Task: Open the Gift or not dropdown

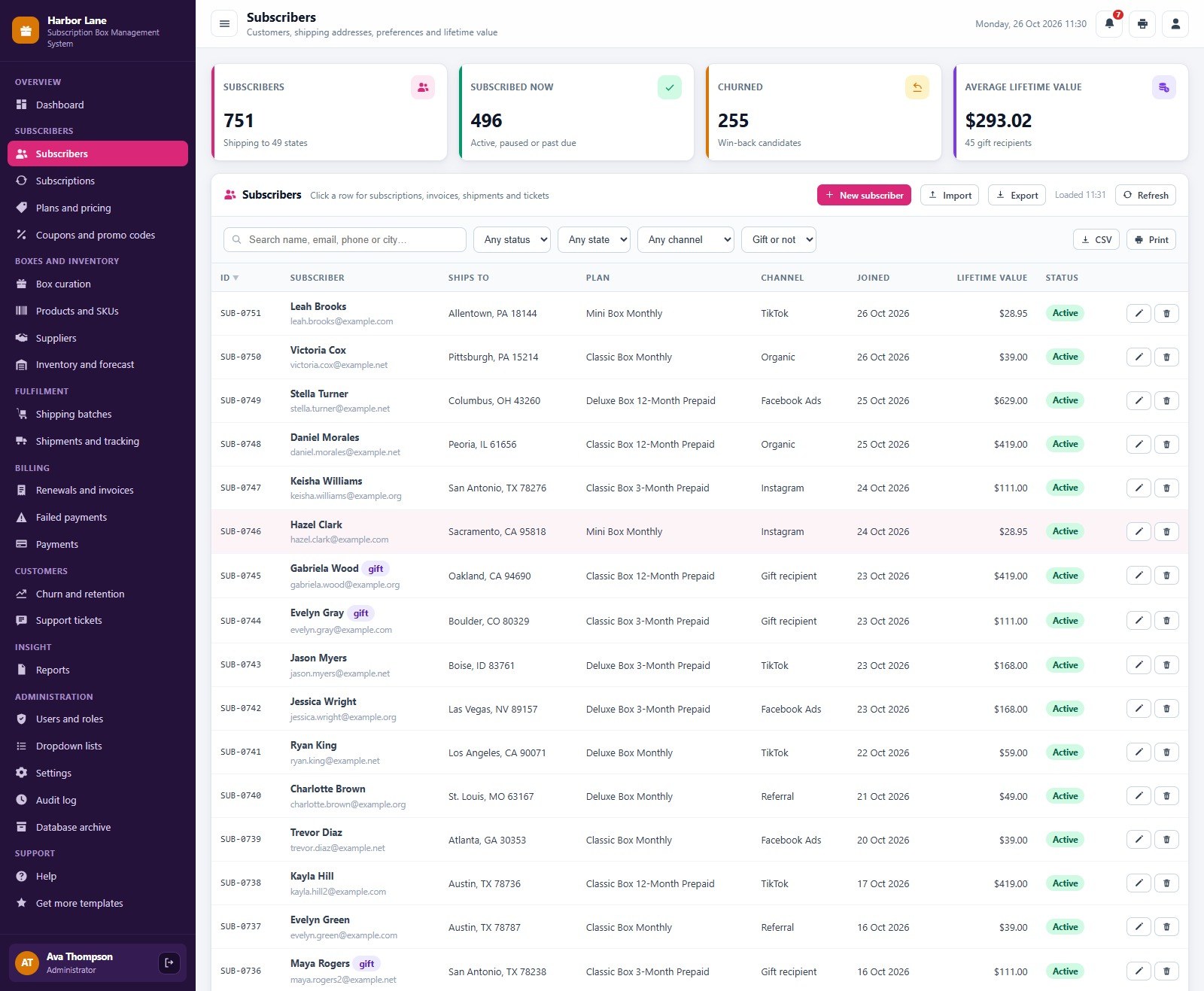Action: click(x=779, y=239)
